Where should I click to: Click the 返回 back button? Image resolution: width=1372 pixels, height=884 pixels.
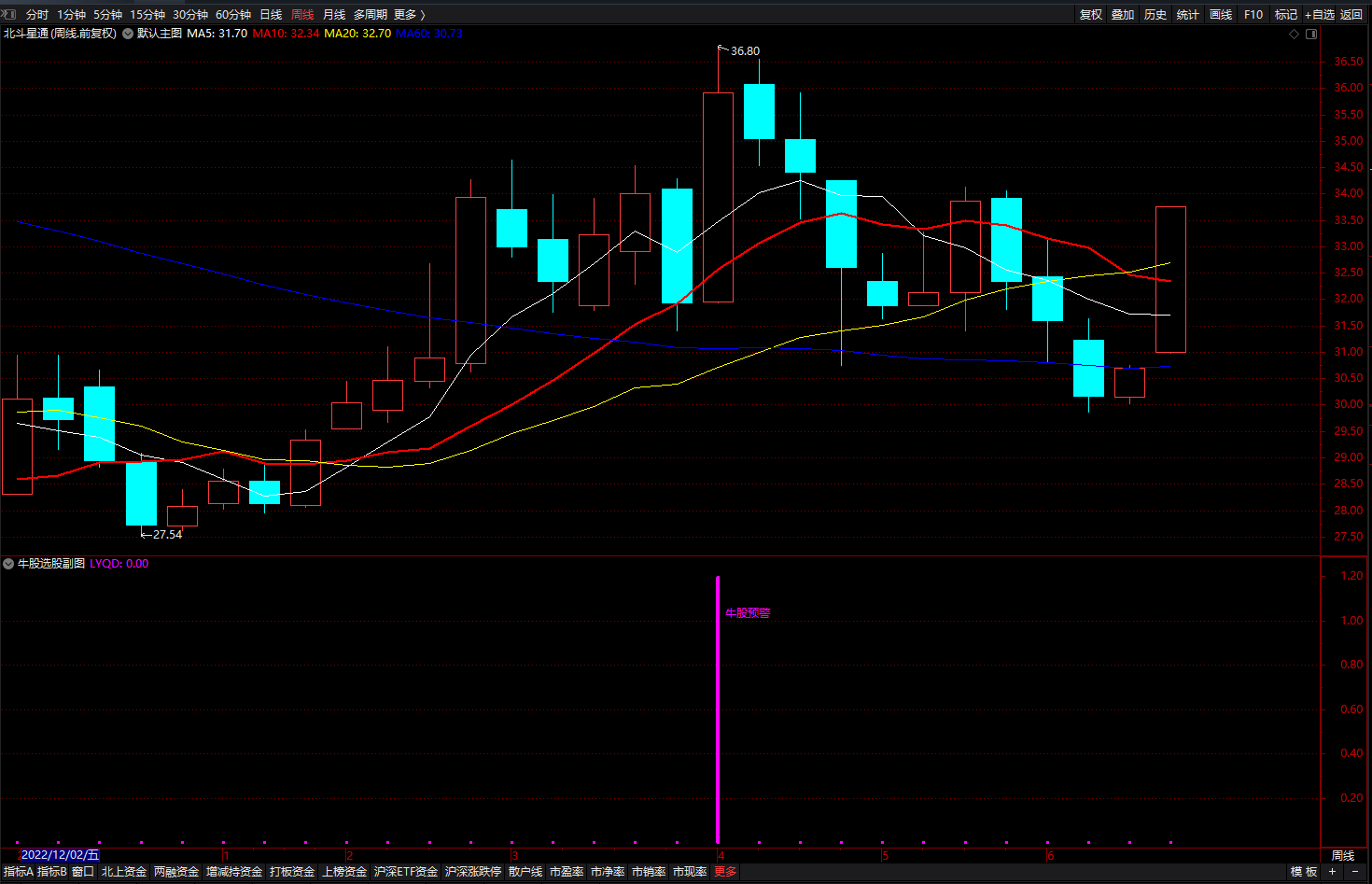(x=1351, y=14)
